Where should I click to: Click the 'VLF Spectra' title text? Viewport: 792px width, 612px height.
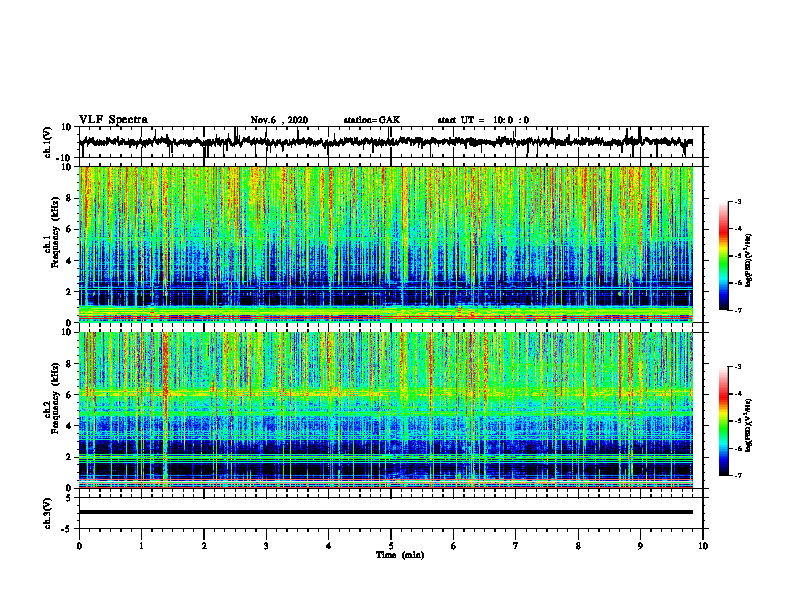113,120
